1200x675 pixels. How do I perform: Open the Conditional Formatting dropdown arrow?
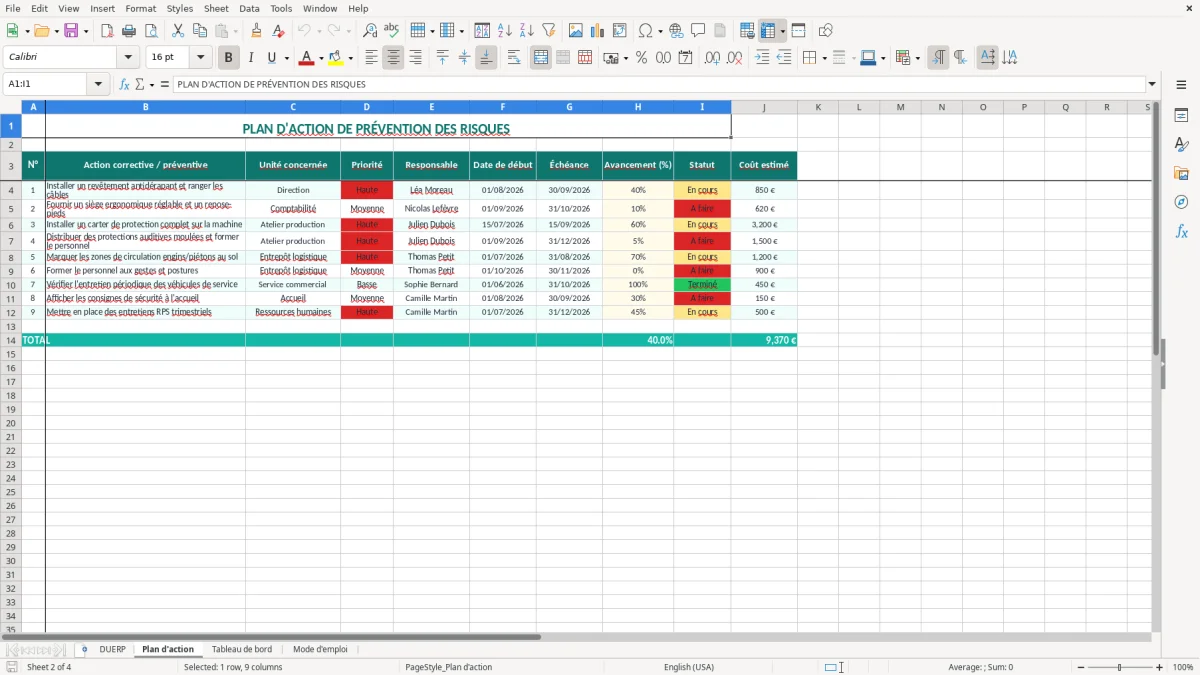917,58
